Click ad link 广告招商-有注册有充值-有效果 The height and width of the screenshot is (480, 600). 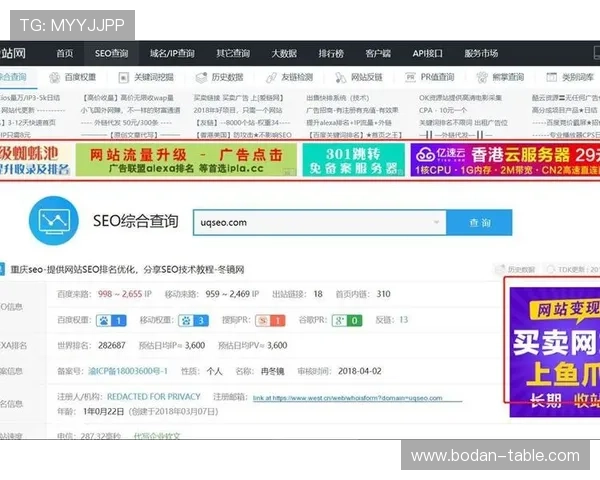352,110
